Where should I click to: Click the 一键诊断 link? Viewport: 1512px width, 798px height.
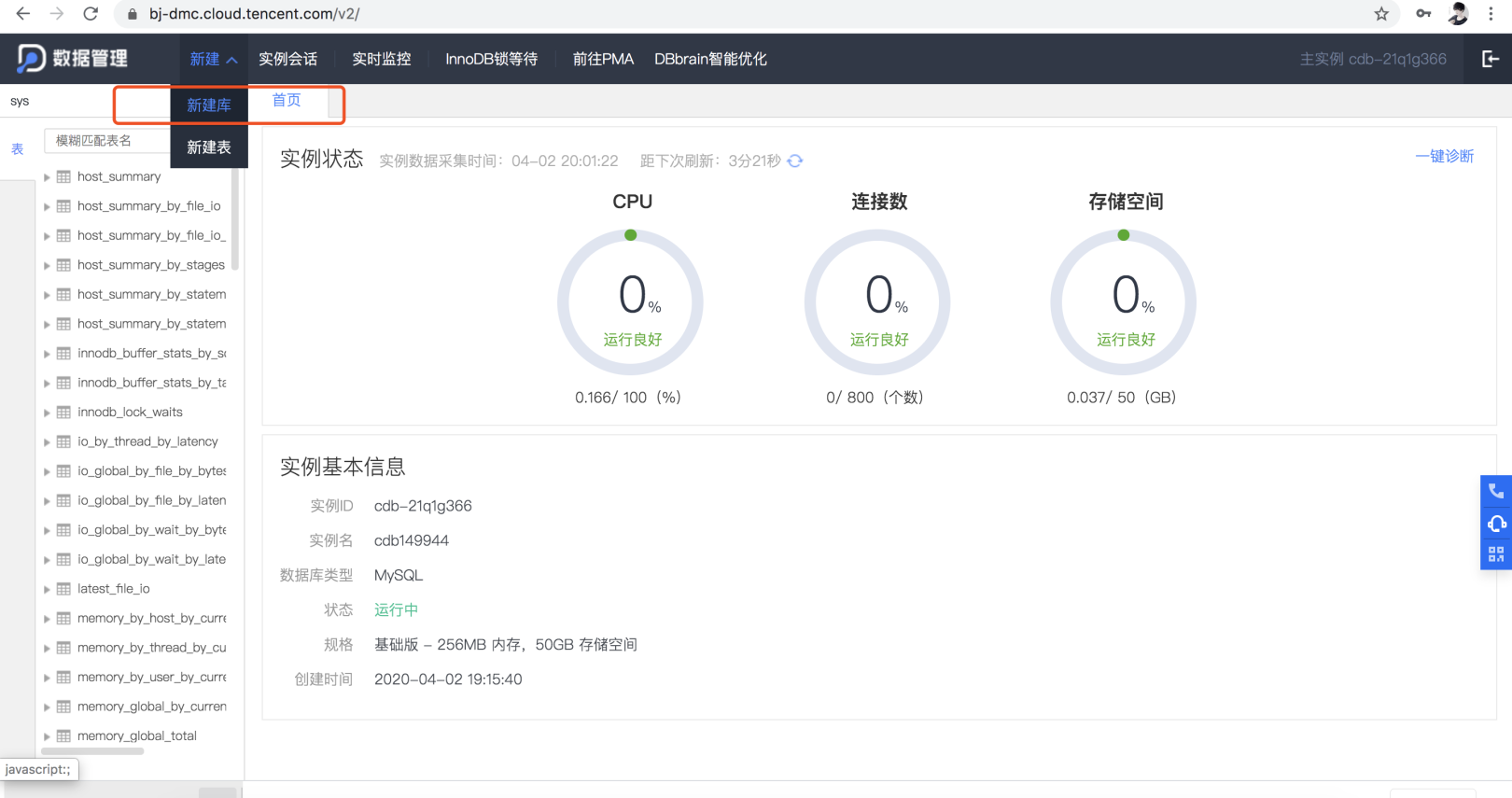(x=1445, y=156)
